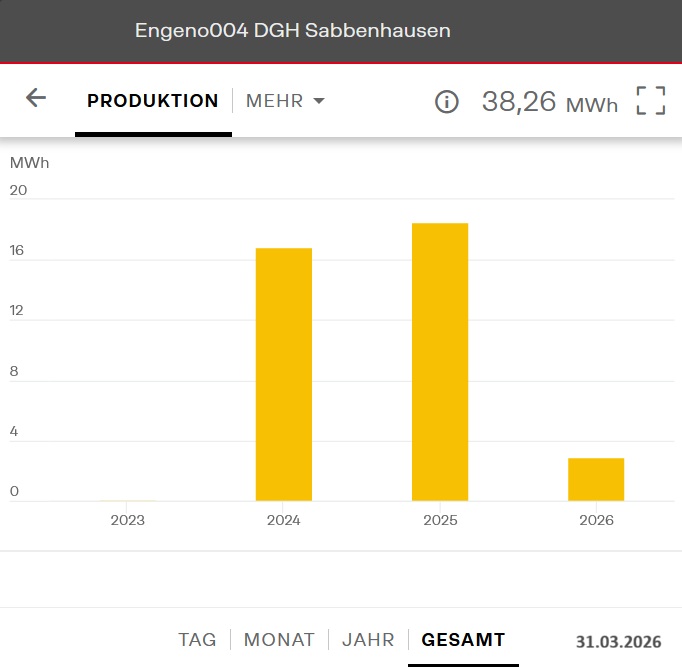Image resolution: width=682 pixels, height=667 pixels.
Task: Open the info circle icon
Action: pos(446,101)
